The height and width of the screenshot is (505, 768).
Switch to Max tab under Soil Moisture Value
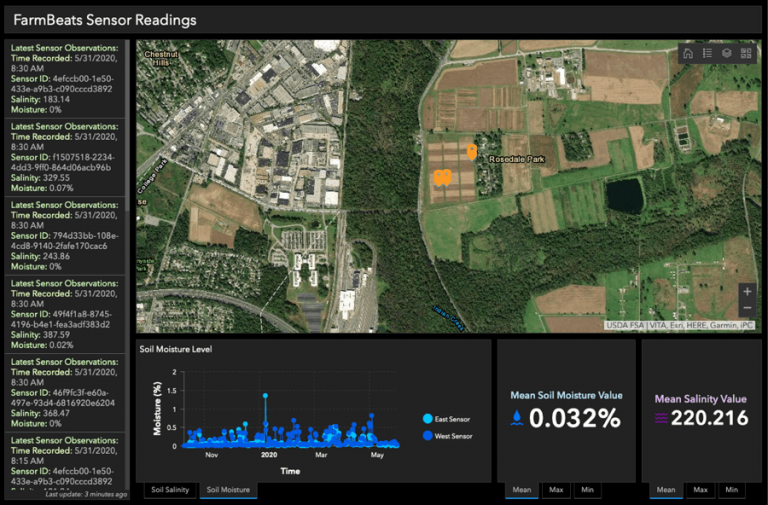coord(556,489)
